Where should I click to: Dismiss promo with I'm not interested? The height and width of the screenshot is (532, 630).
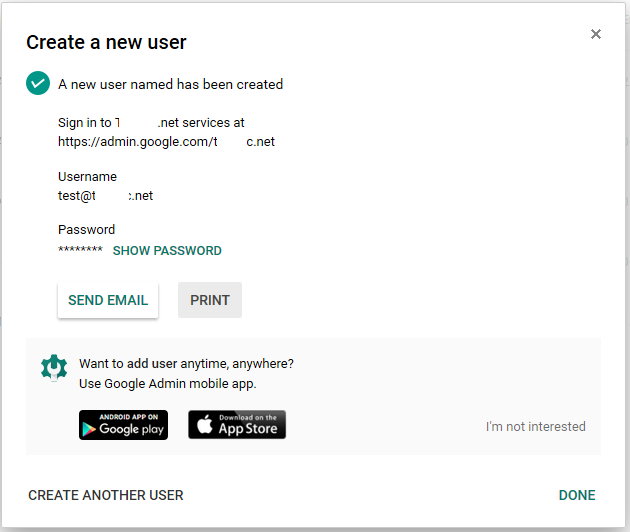(535, 427)
